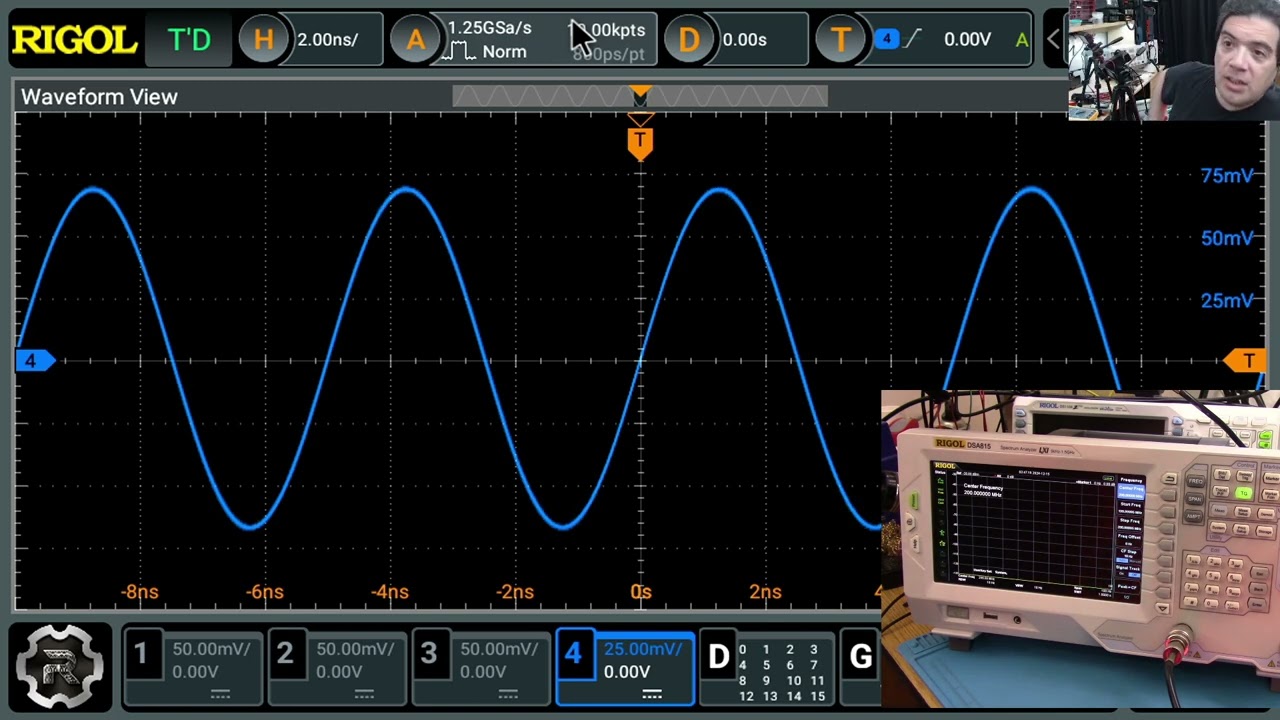Toggle channel 1 on
Screen dimensions: 1280x720
point(141,655)
